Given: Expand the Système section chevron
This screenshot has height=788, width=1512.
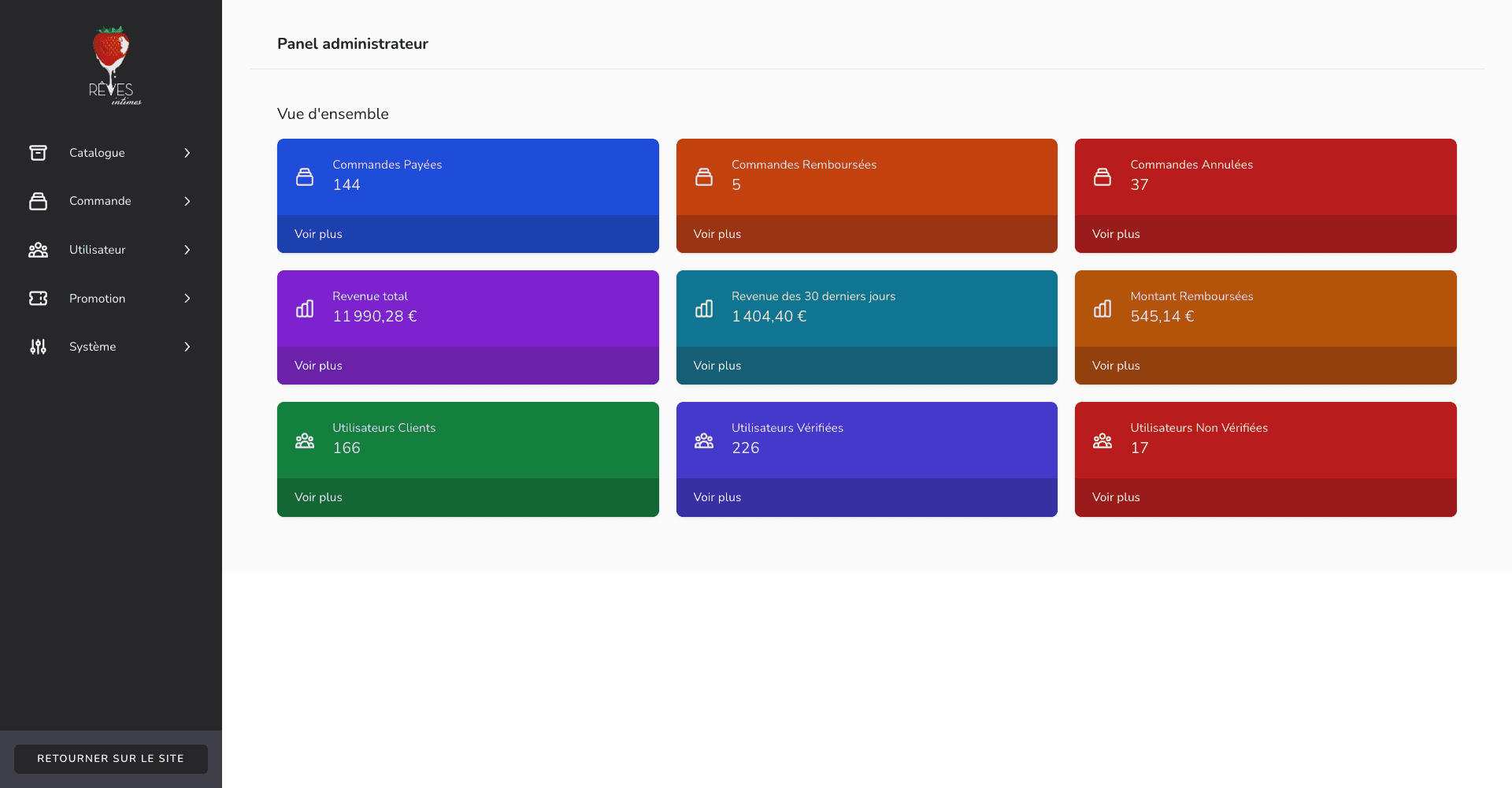Looking at the screenshot, I should tap(187, 347).
